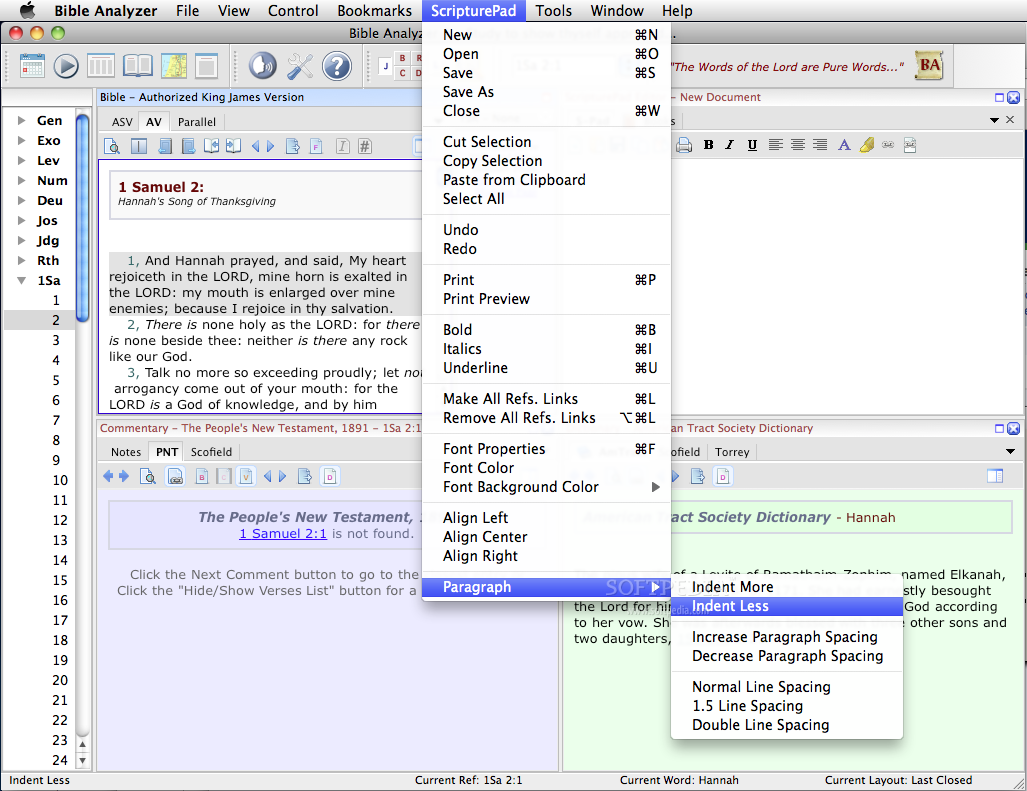Open the Help menu
The image size is (1027, 791).
[677, 10]
